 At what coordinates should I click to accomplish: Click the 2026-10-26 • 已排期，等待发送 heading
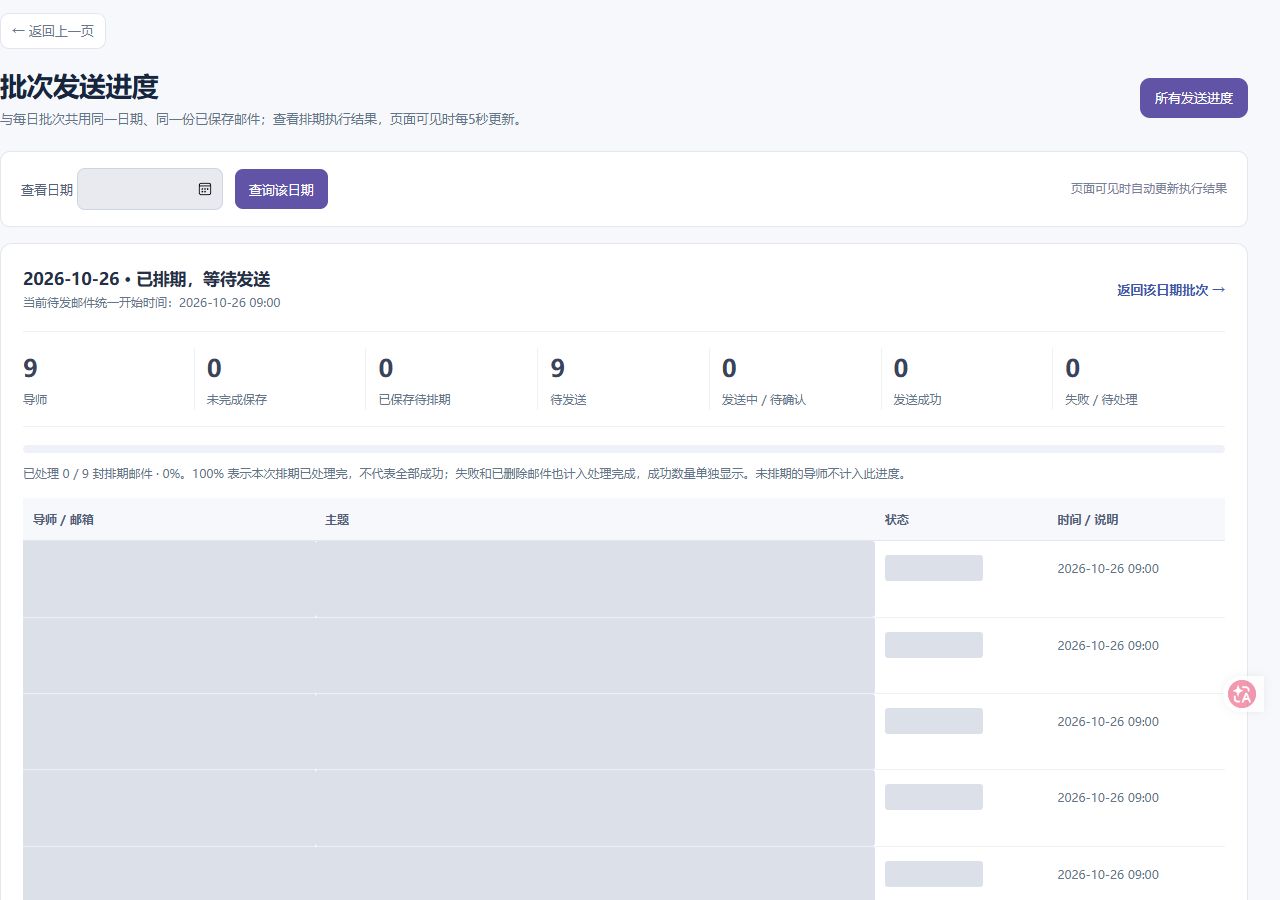(x=147, y=279)
